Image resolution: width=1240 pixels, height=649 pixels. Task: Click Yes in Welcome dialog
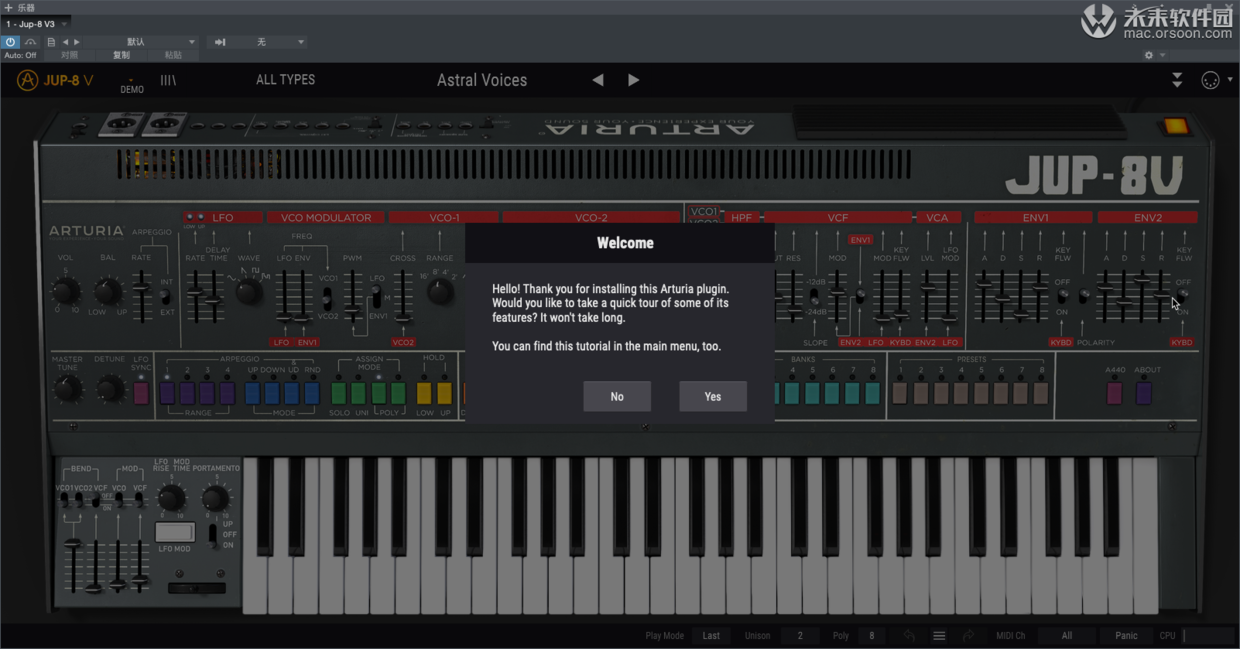[x=713, y=396]
